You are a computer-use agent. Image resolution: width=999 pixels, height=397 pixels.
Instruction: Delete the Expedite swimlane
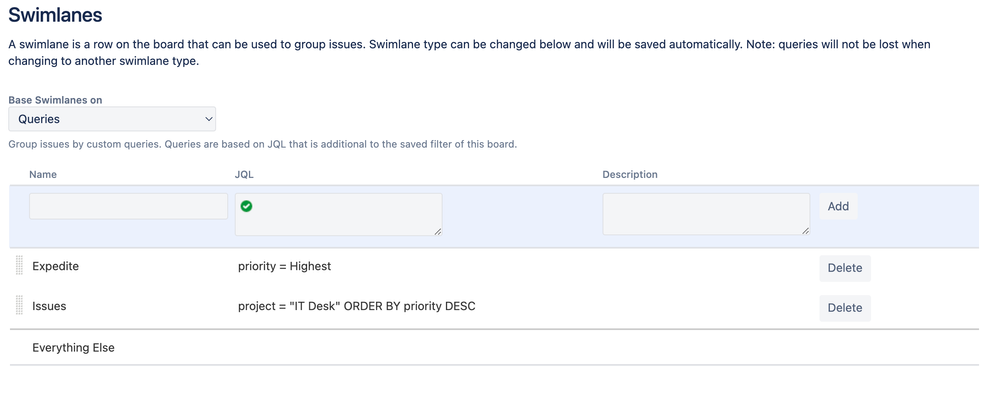point(845,268)
